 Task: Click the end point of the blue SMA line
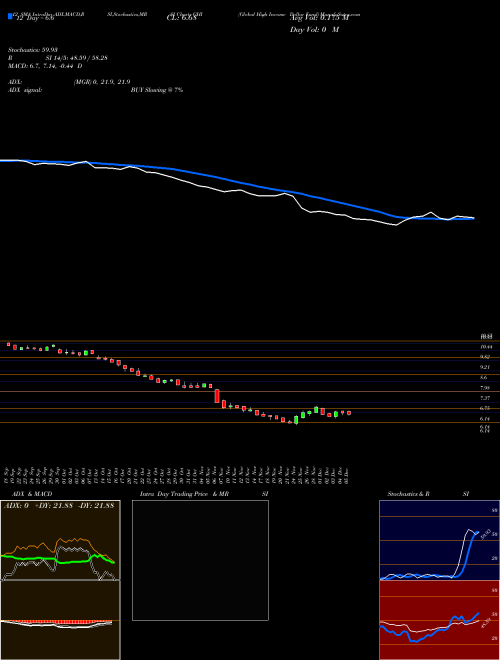pyautogui.click(x=473, y=218)
